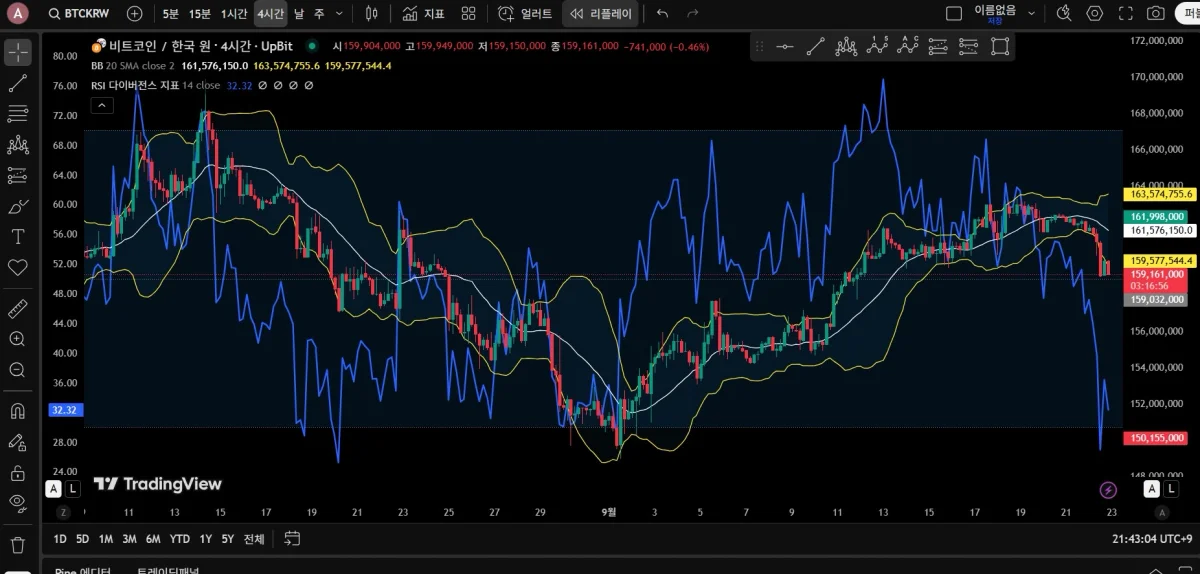Toggle lock all drawings
Image resolution: width=1200 pixels, height=574 pixels.
tap(17, 473)
